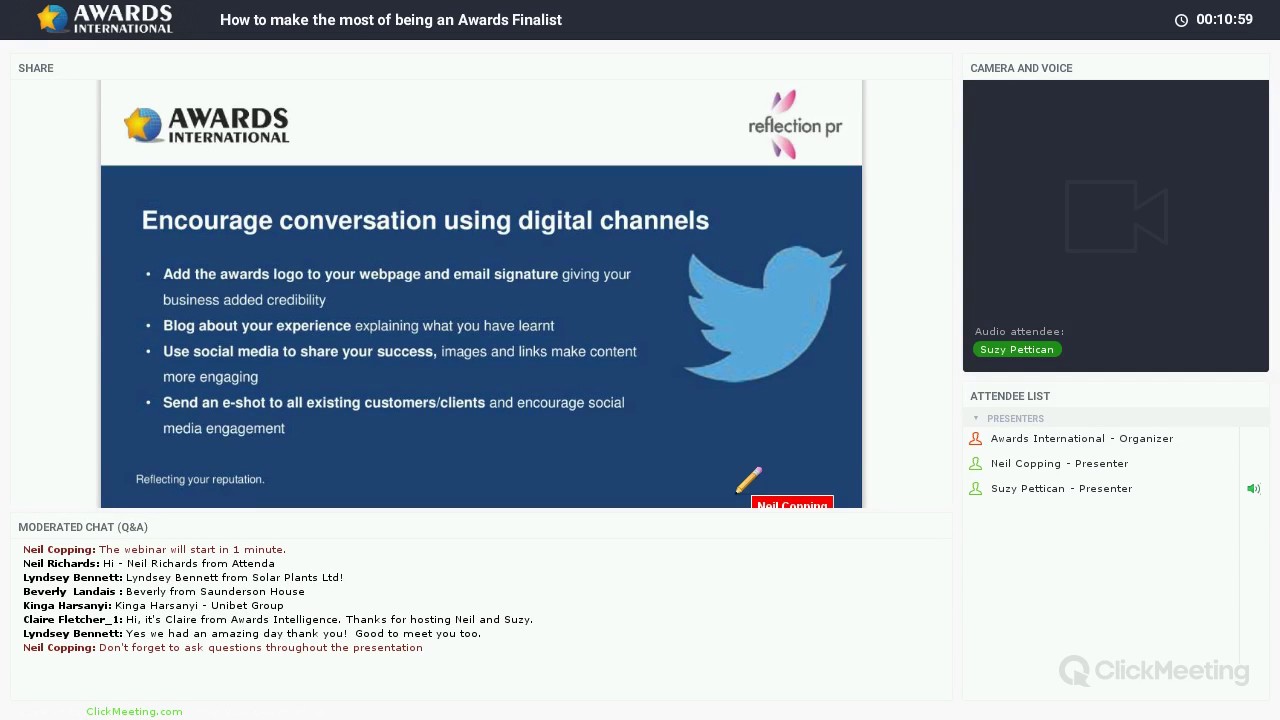This screenshot has height=720, width=1280.
Task: Select Neil Copping - Presenter row
Action: pyautogui.click(x=1100, y=463)
